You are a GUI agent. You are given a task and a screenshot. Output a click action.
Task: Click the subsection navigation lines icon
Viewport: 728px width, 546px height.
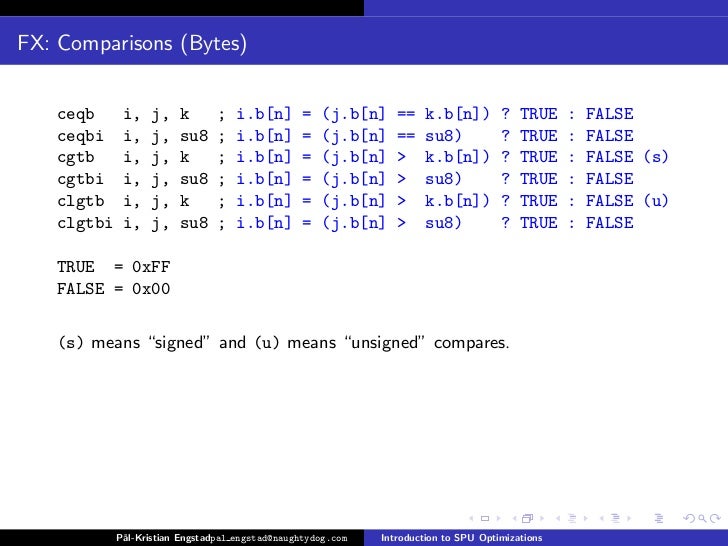[572, 518]
